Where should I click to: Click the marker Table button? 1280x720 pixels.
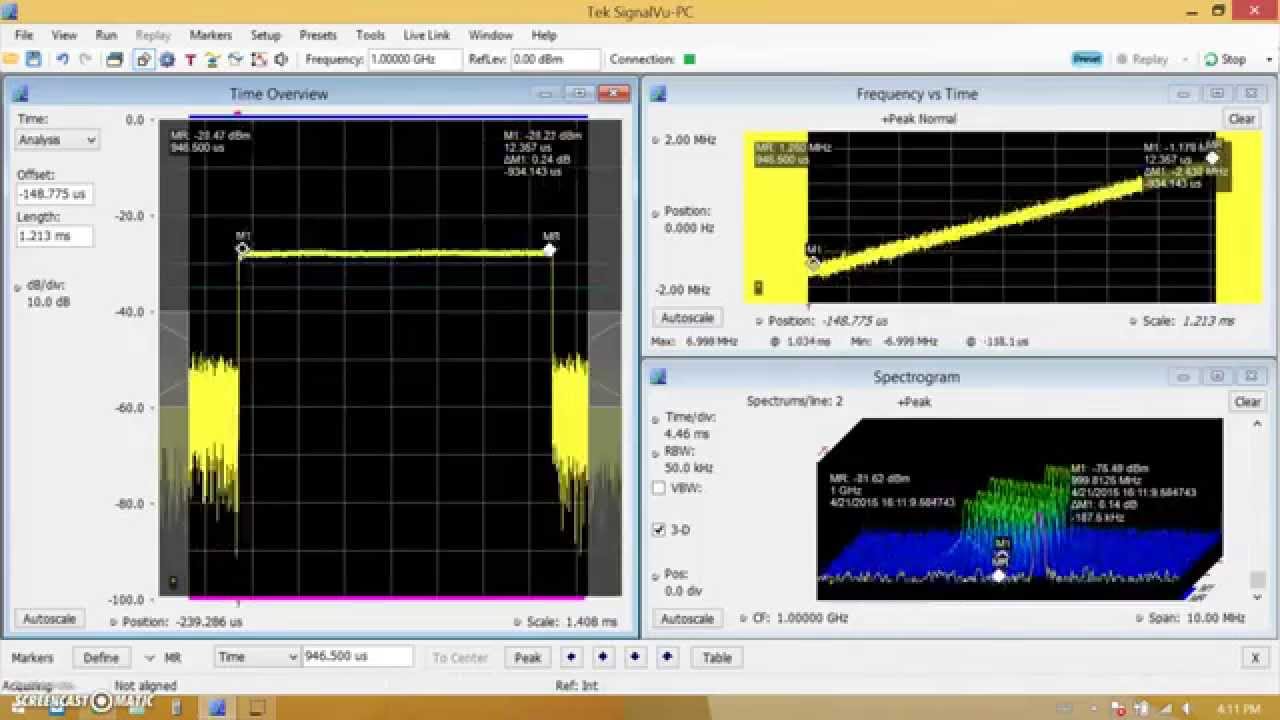[x=717, y=658]
